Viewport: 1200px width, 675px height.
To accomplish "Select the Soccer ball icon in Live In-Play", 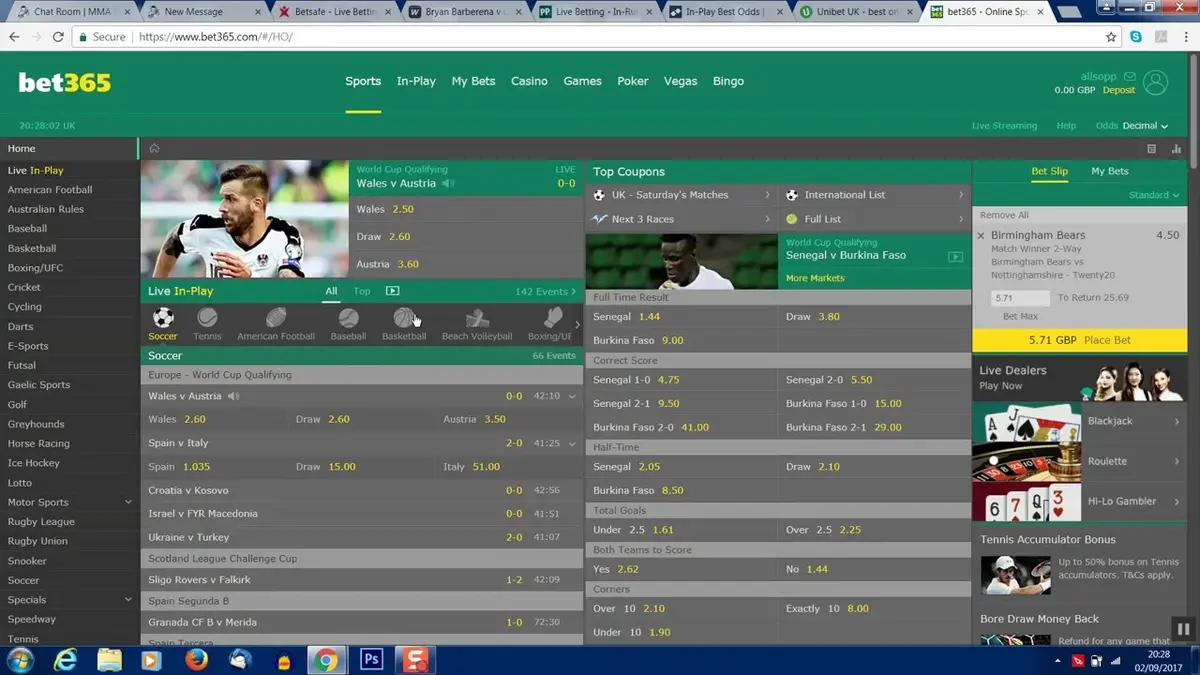I will [x=162, y=318].
